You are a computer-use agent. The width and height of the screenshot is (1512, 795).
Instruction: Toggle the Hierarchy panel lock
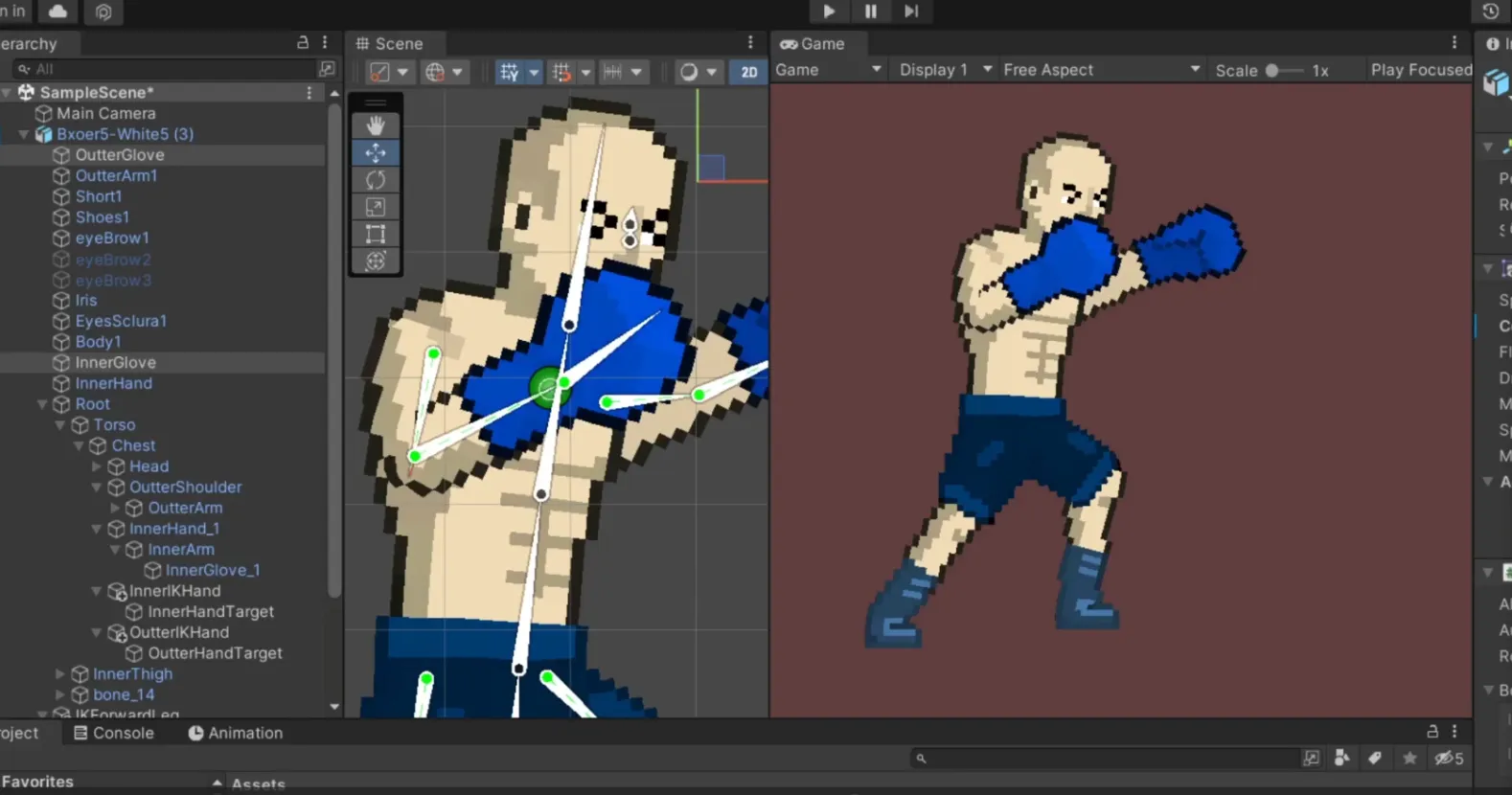[303, 43]
